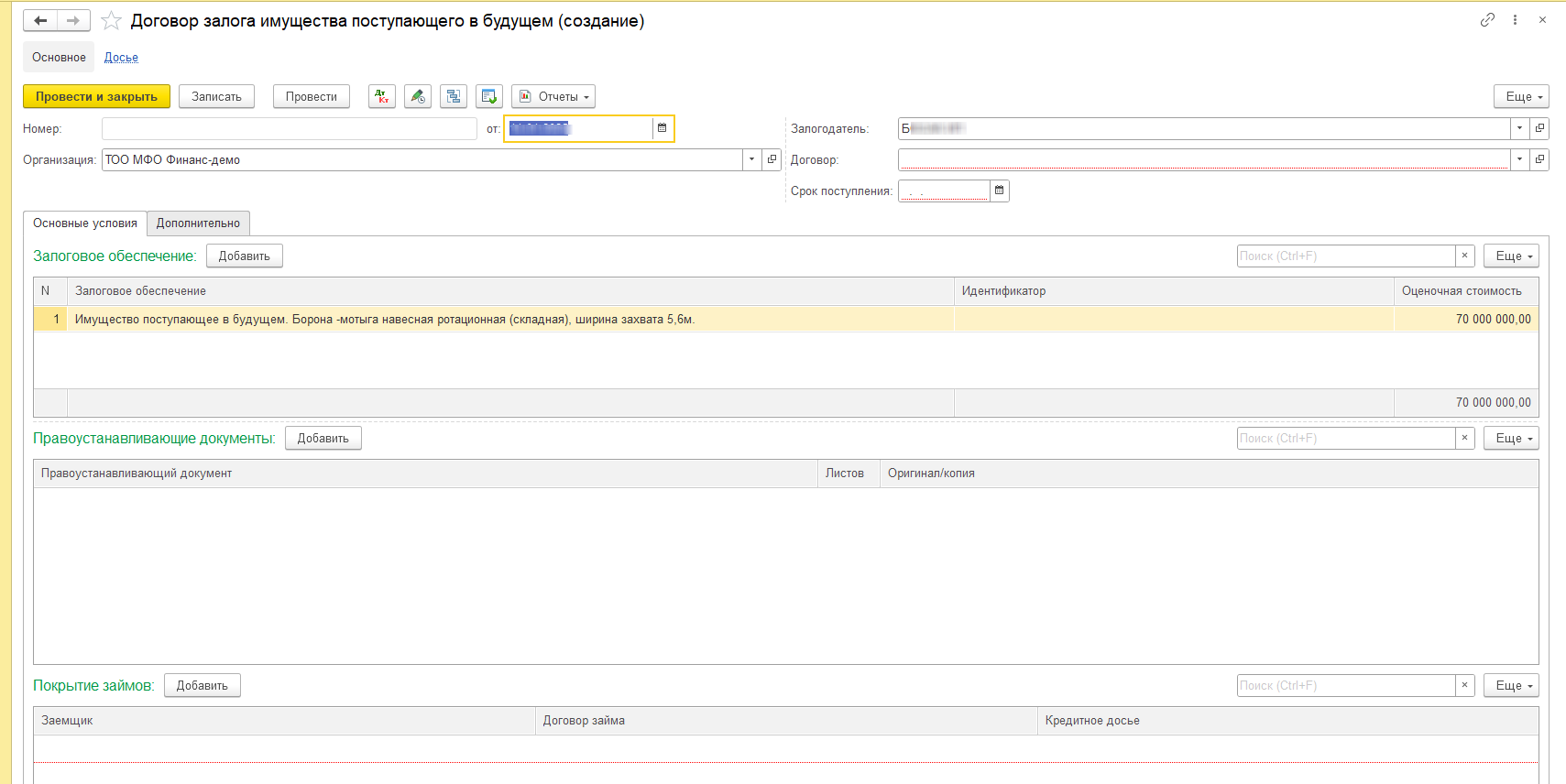
Task: Focus search box in Правоустанавливающие документы
Action: click(1346, 438)
